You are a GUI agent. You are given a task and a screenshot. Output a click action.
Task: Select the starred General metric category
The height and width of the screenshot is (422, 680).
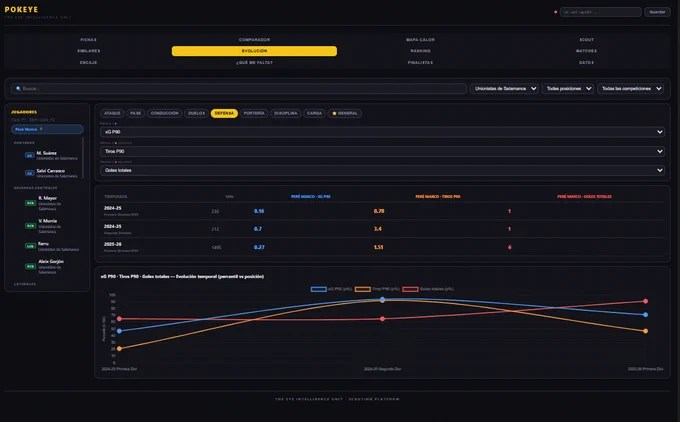tap(345, 113)
